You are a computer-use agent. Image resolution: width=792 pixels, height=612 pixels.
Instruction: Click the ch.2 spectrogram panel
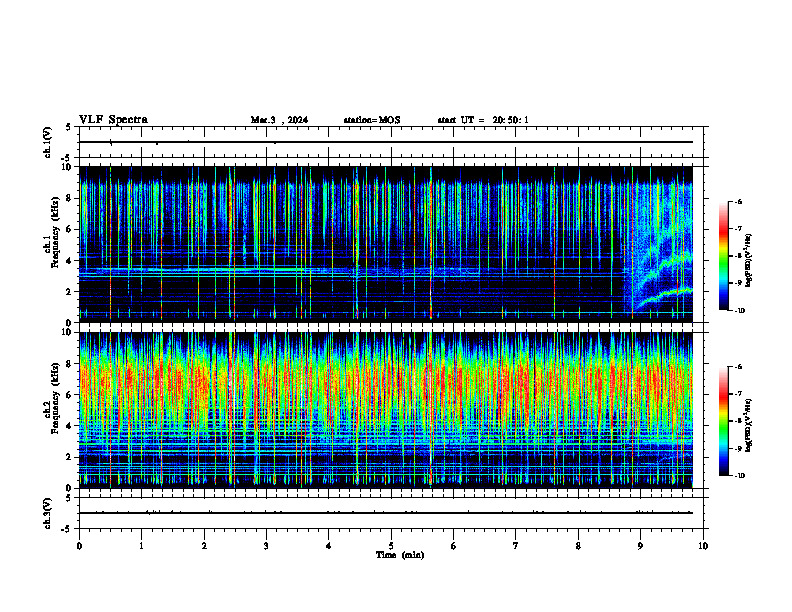coord(385,410)
